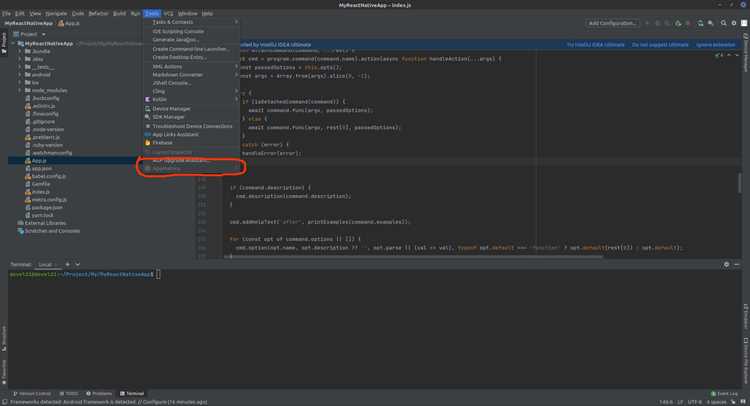Screen dimensions: 750x406
Task: Open Device File Explorer side button
Action: [746, 360]
